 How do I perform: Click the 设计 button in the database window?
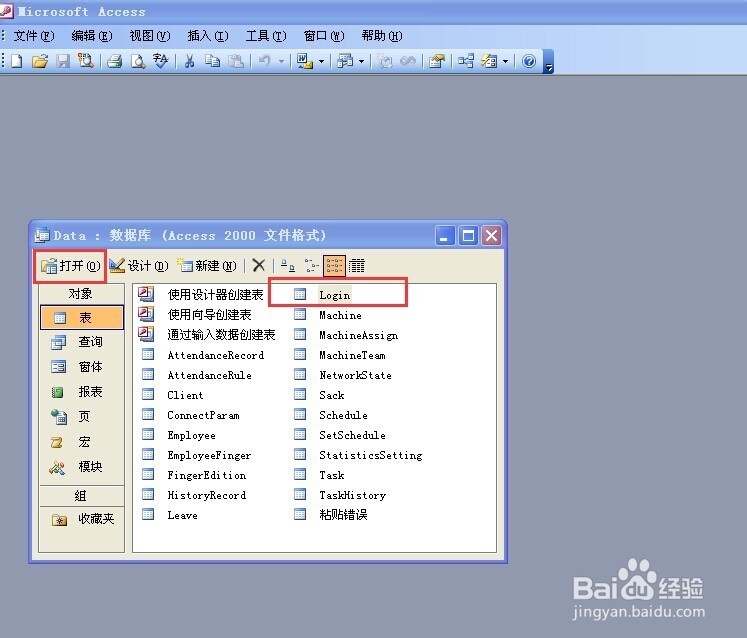click(x=139, y=265)
